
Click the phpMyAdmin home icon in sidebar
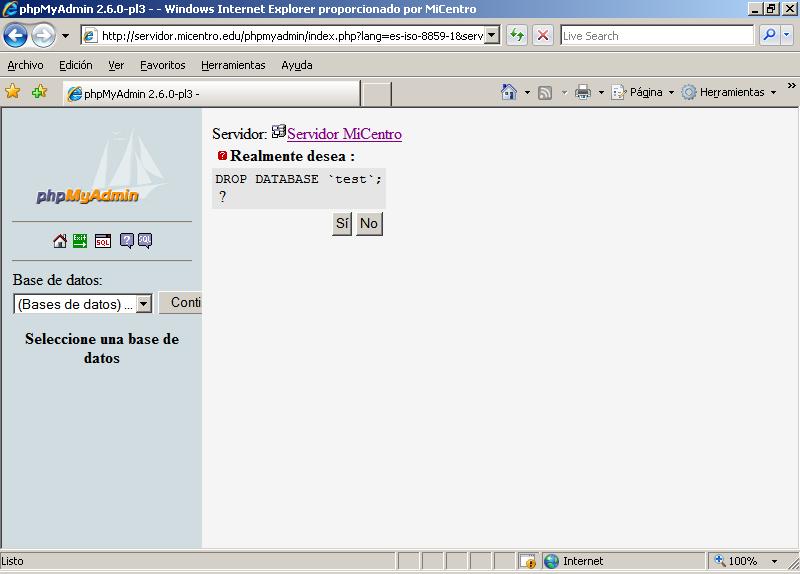pos(60,241)
